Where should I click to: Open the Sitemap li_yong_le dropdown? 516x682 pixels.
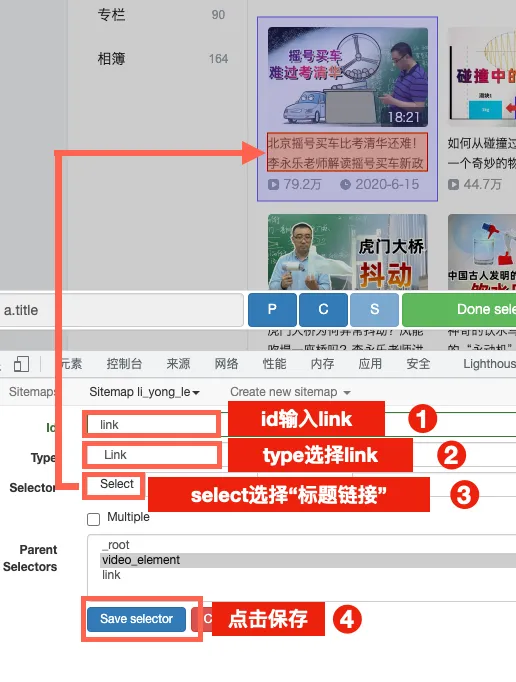click(x=144, y=392)
